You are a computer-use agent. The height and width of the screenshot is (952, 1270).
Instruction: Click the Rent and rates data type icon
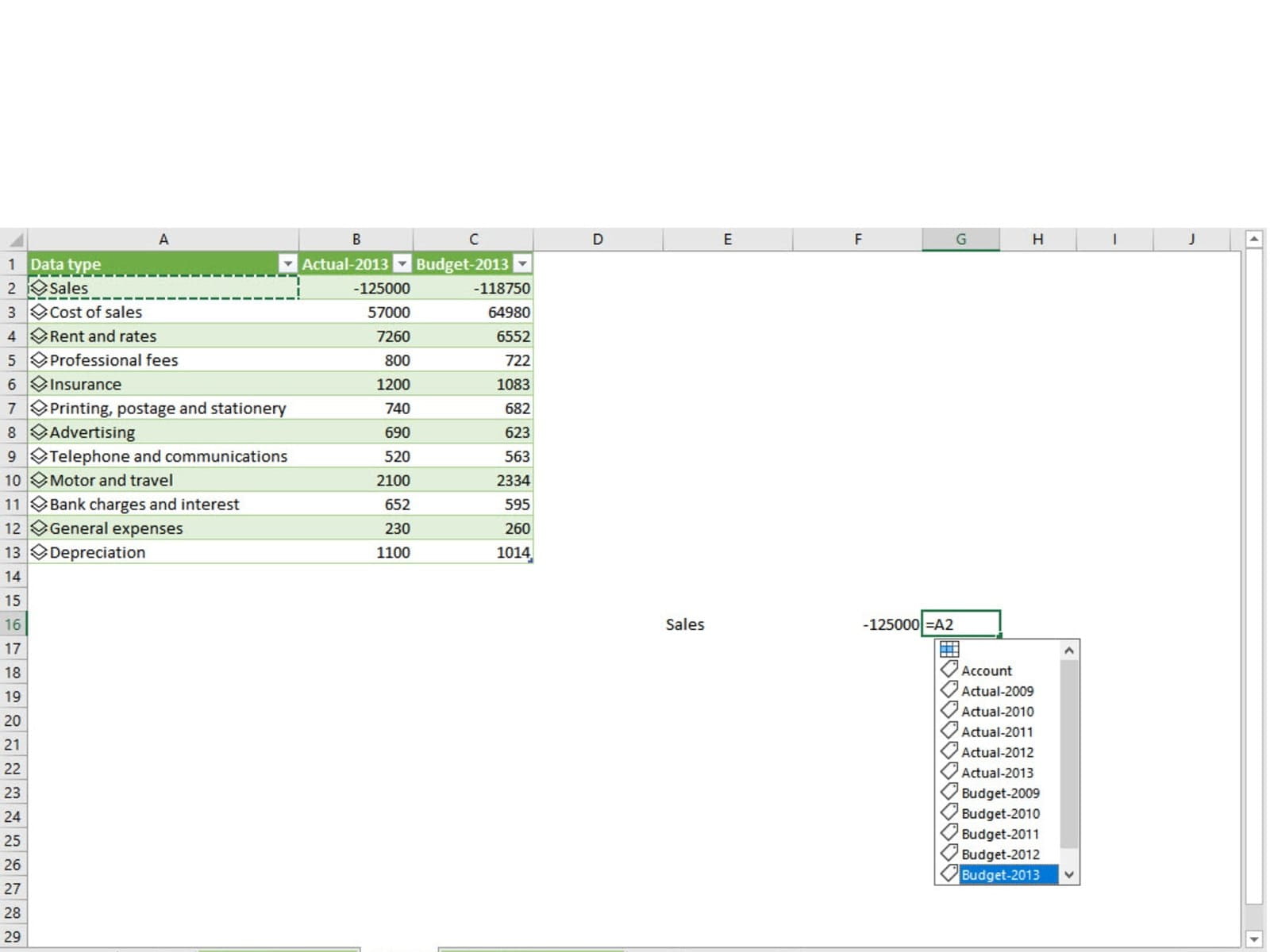click(x=38, y=336)
